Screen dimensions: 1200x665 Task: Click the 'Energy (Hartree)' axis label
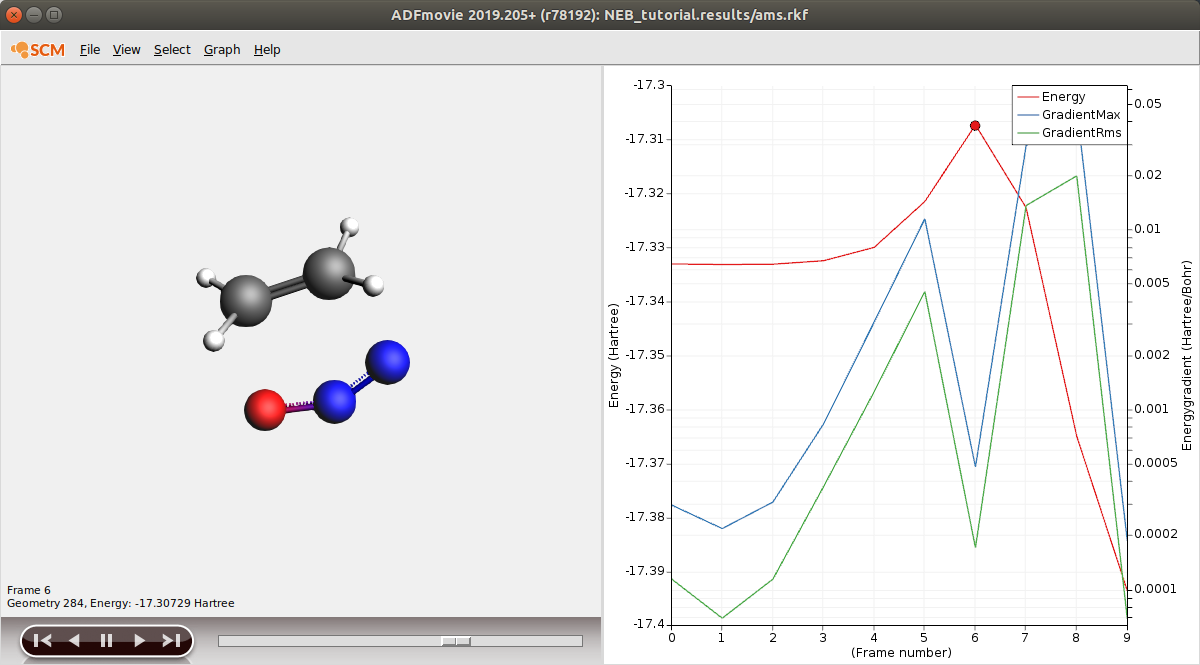(614, 356)
